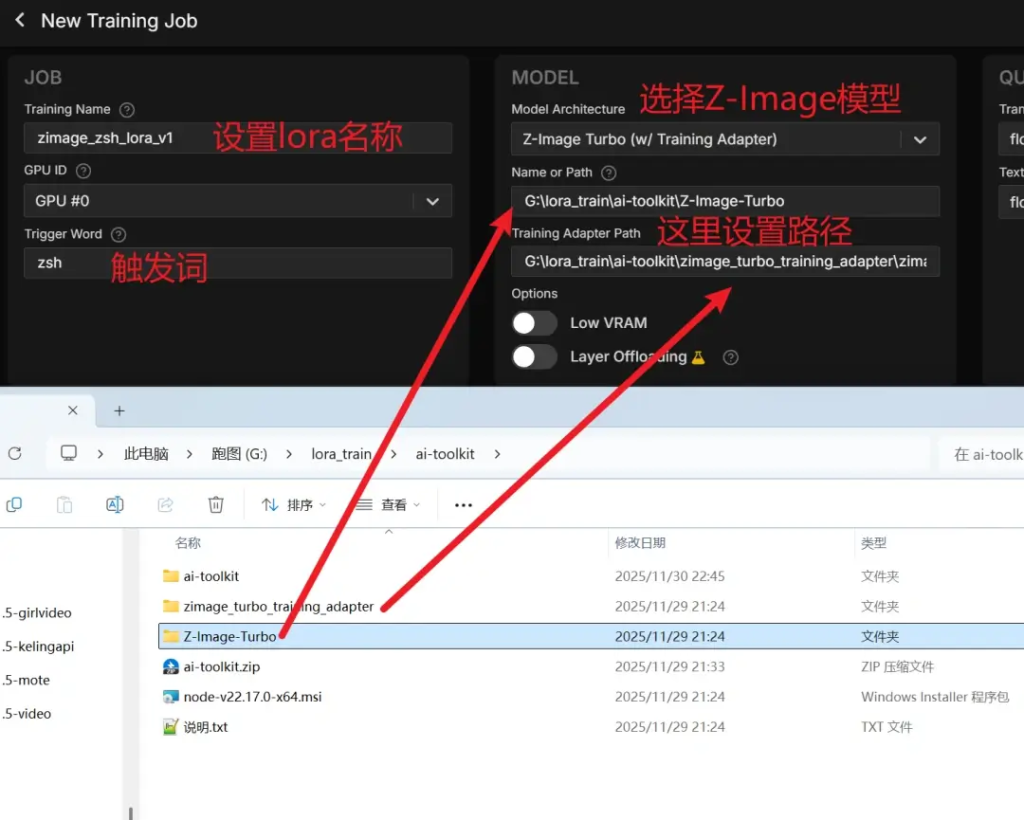The width and height of the screenshot is (1024, 820).
Task: Click the help icon next to GPU ID
Action: pos(83,170)
